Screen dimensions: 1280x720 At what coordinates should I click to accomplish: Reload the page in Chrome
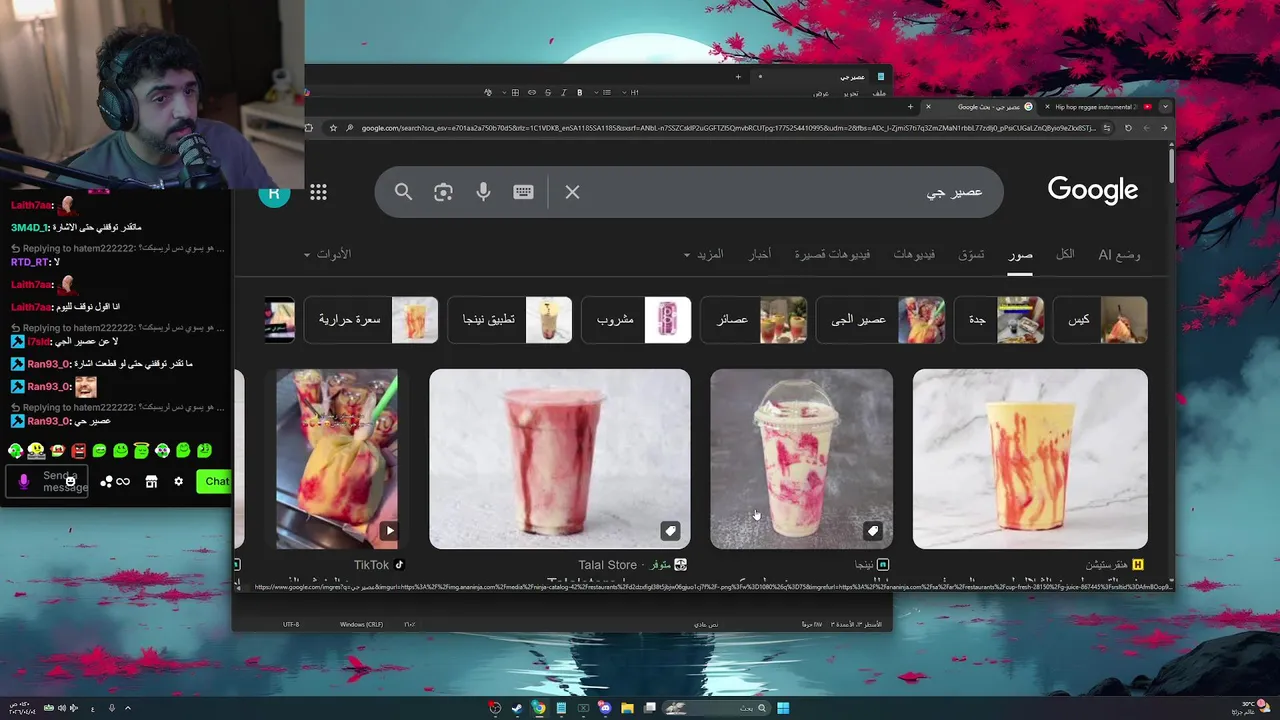(1128, 128)
